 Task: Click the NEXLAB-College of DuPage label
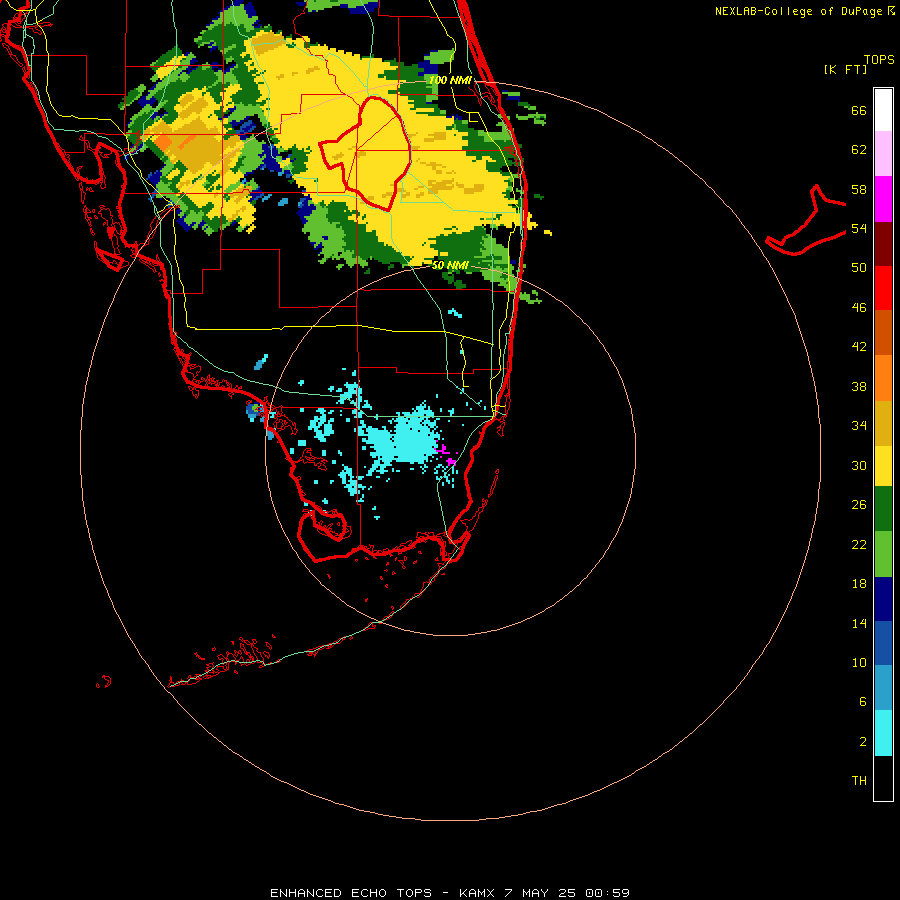pos(804,11)
